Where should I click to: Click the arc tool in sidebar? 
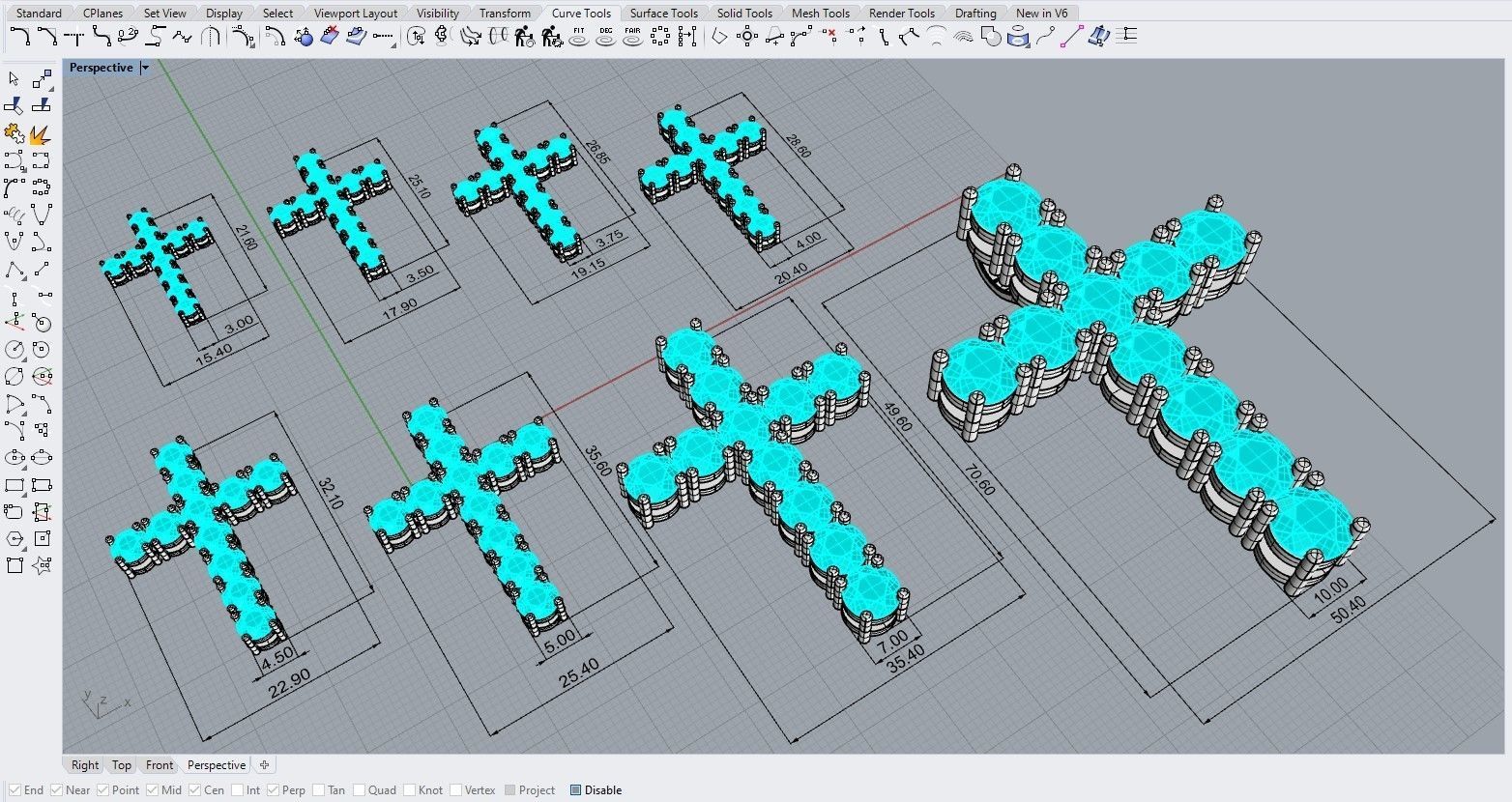coord(15,403)
